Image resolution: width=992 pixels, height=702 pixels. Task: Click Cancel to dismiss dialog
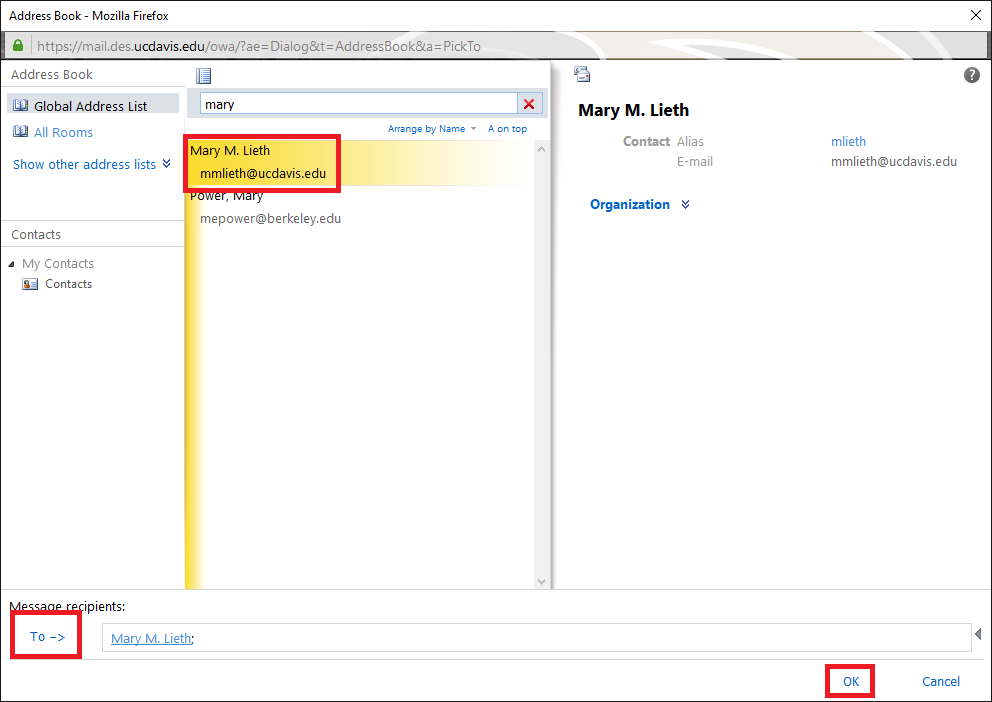tap(941, 681)
